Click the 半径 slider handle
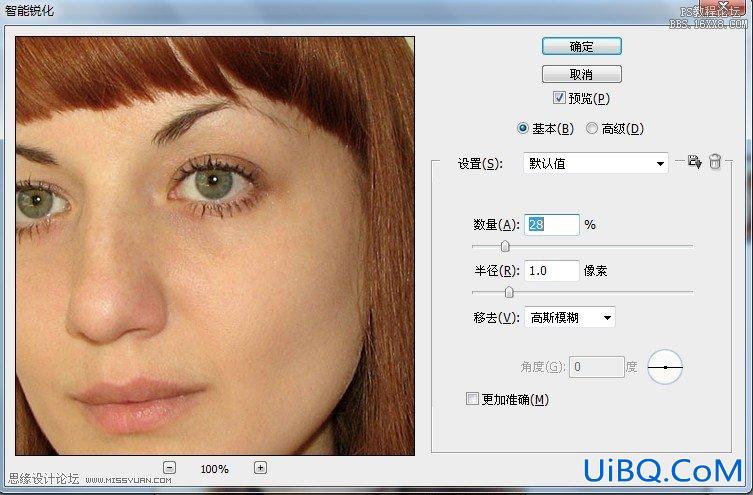The image size is (753, 495). tap(509, 292)
